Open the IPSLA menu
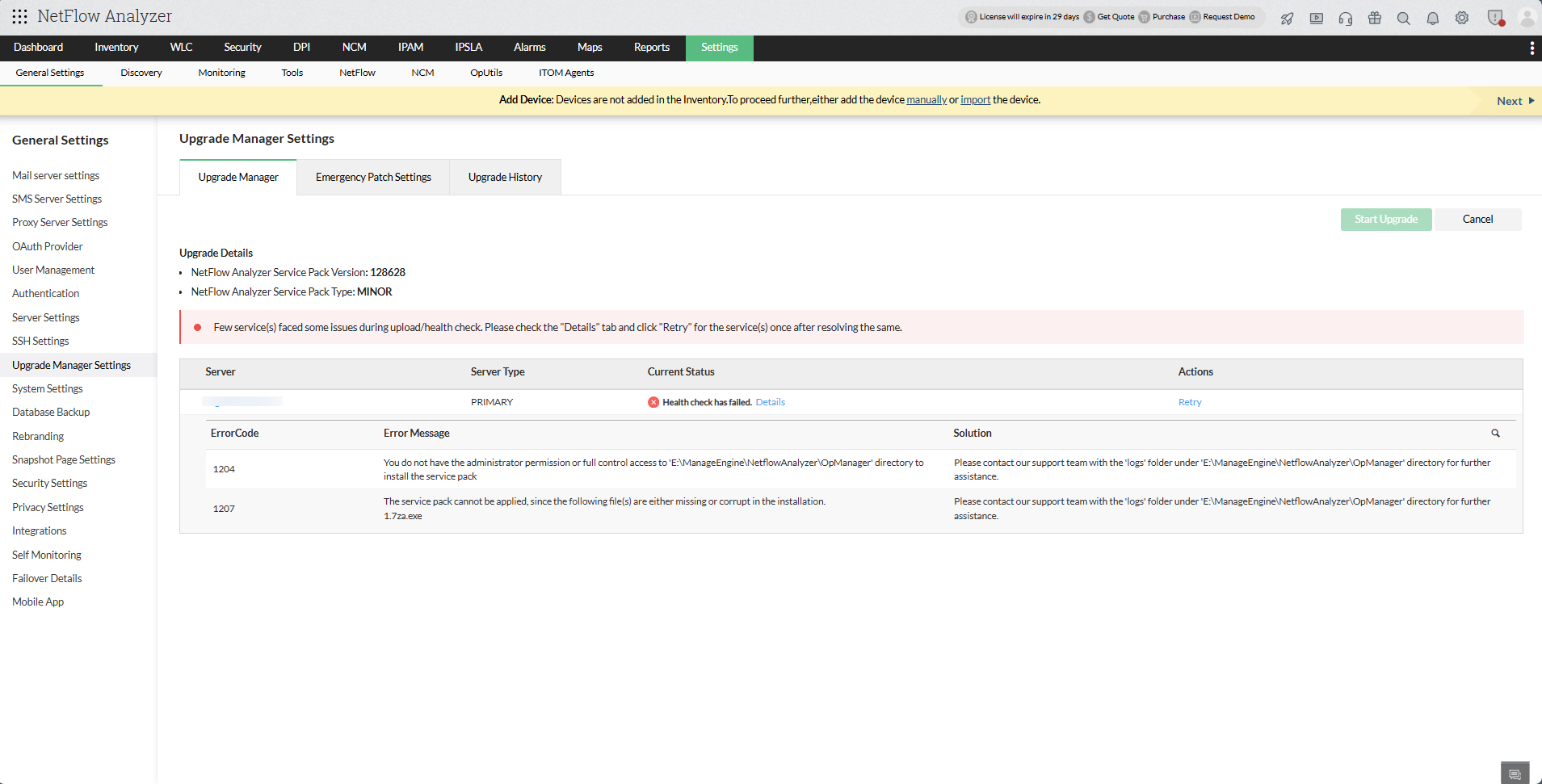Screen dimensions: 1542x784 click(x=468, y=48)
